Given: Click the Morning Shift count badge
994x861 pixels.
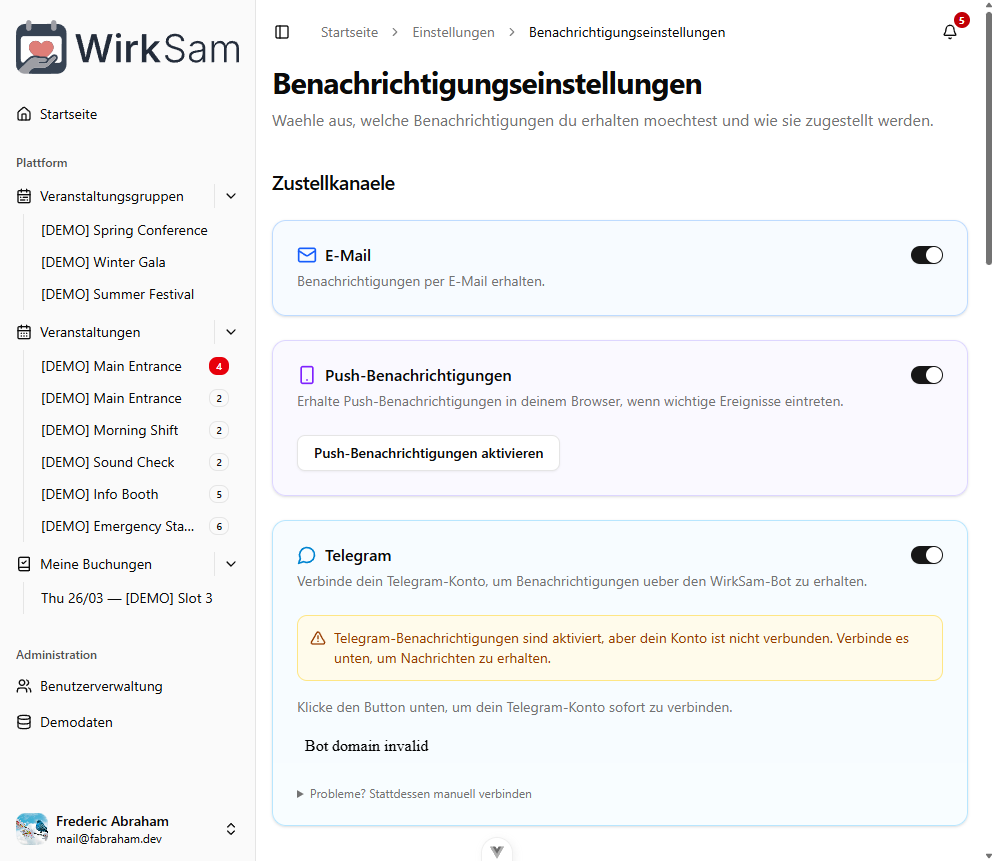Looking at the screenshot, I should click(219, 430).
